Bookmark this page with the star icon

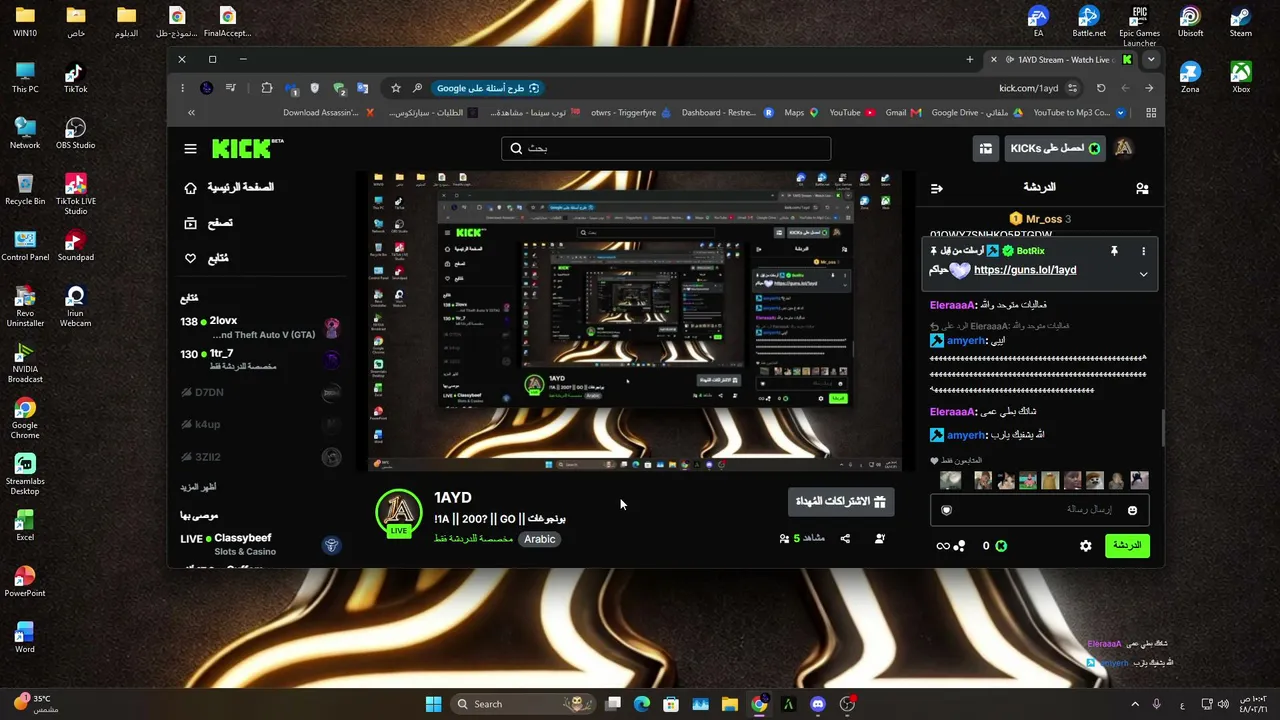[x=396, y=88]
